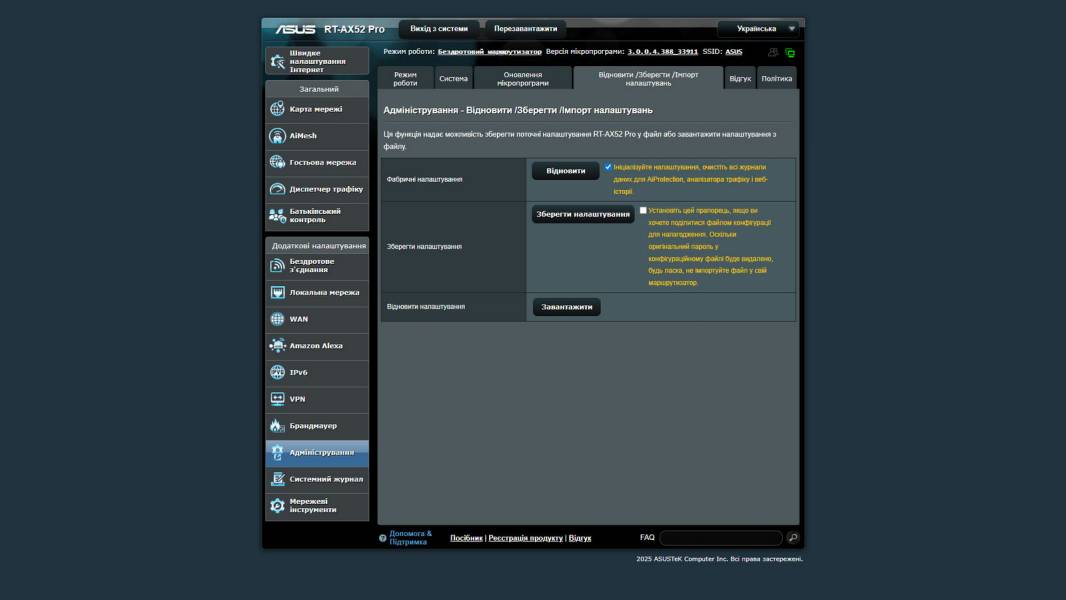The width and height of the screenshot is (1066, 600).
Task: Click the FAQ search magnifier icon
Action: click(793, 538)
